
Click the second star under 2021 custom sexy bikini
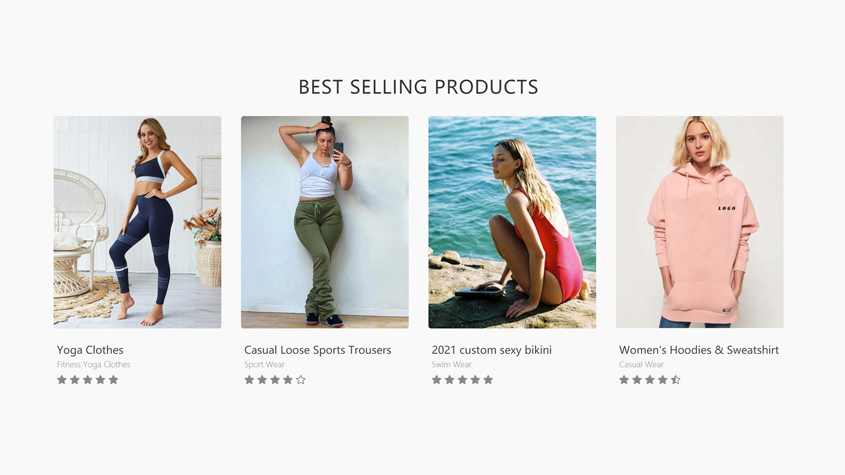[x=449, y=380]
